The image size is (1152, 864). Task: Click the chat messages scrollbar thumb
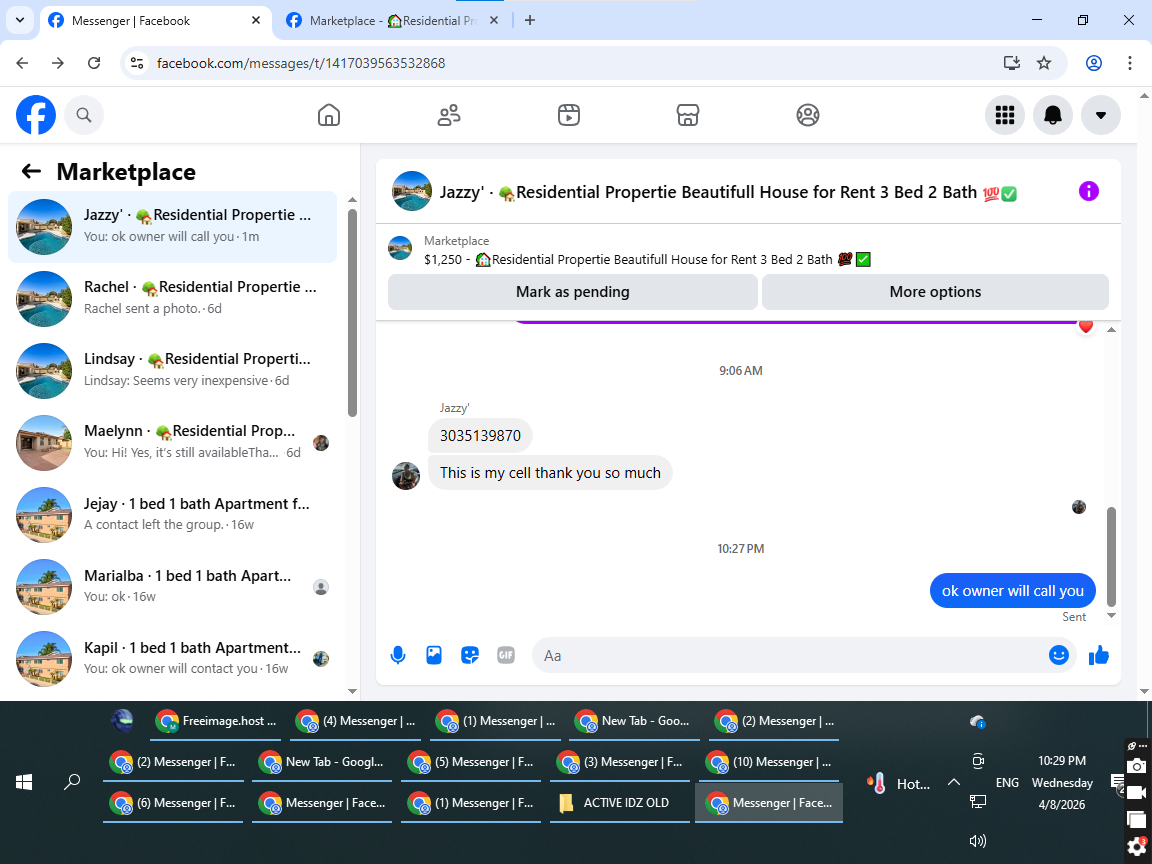[1111, 556]
